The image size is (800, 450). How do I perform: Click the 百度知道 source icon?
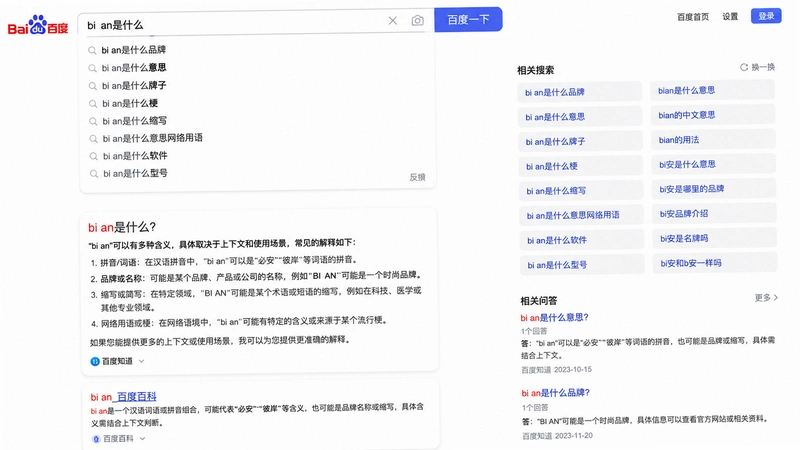click(x=95, y=361)
